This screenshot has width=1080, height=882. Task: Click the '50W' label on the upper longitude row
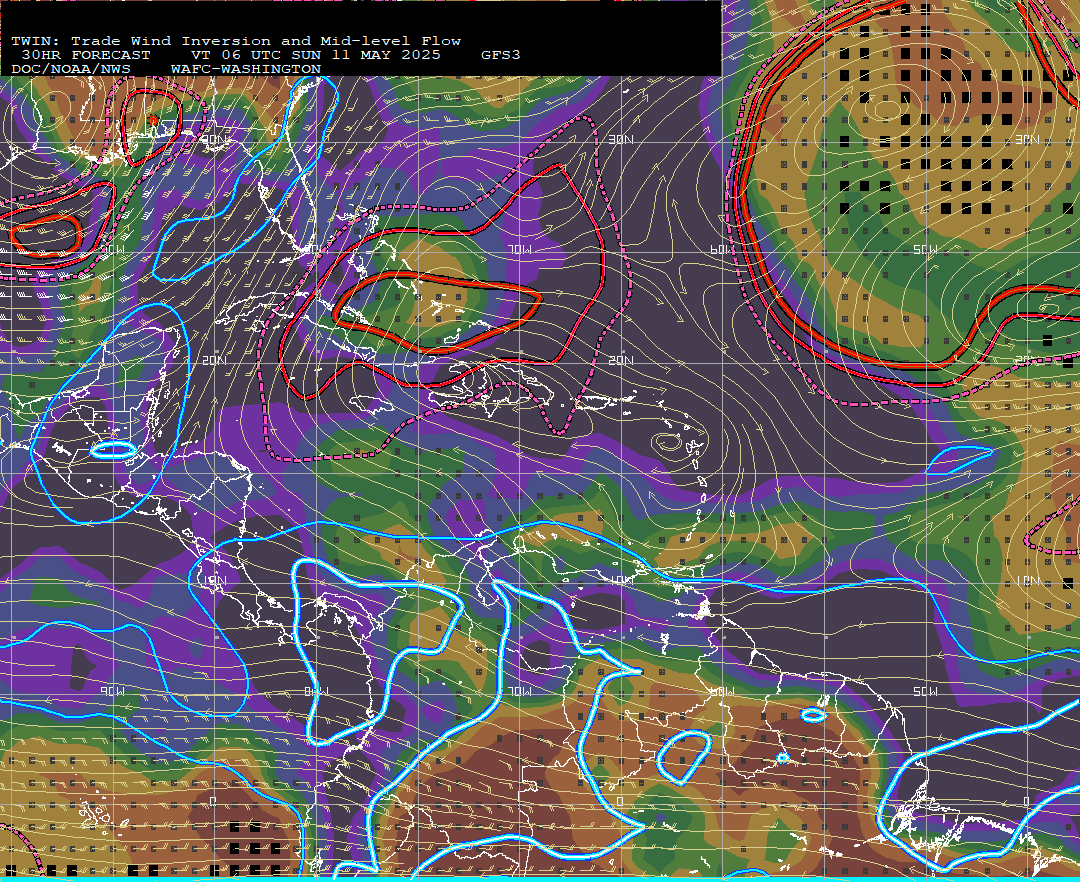click(x=925, y=249)
